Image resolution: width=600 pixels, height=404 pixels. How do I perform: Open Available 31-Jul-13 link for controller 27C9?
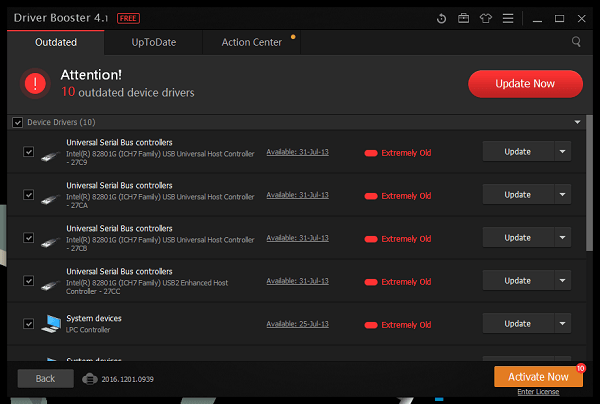coord(297,152)
